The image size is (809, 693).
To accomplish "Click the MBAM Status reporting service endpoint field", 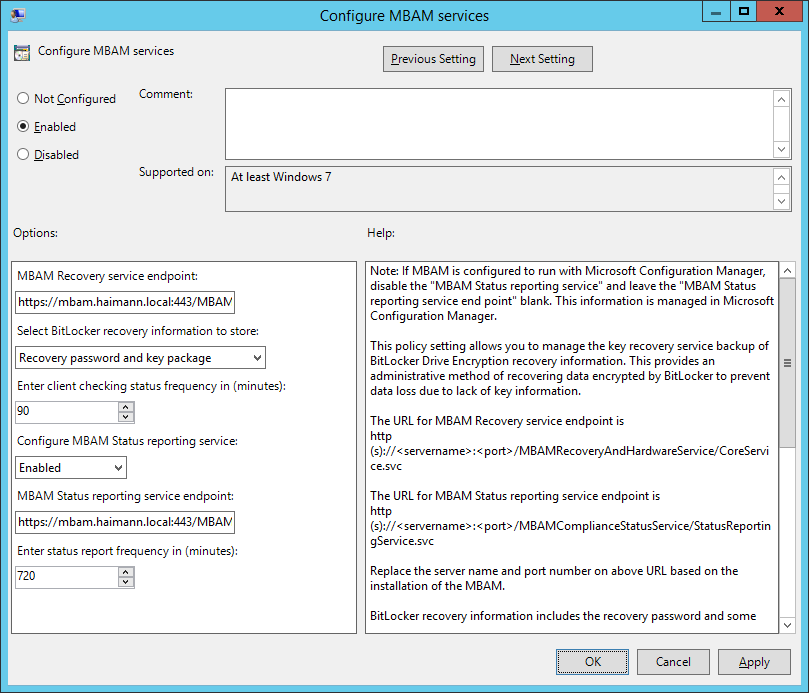I will pyautogui.click(x=125, y=522).
